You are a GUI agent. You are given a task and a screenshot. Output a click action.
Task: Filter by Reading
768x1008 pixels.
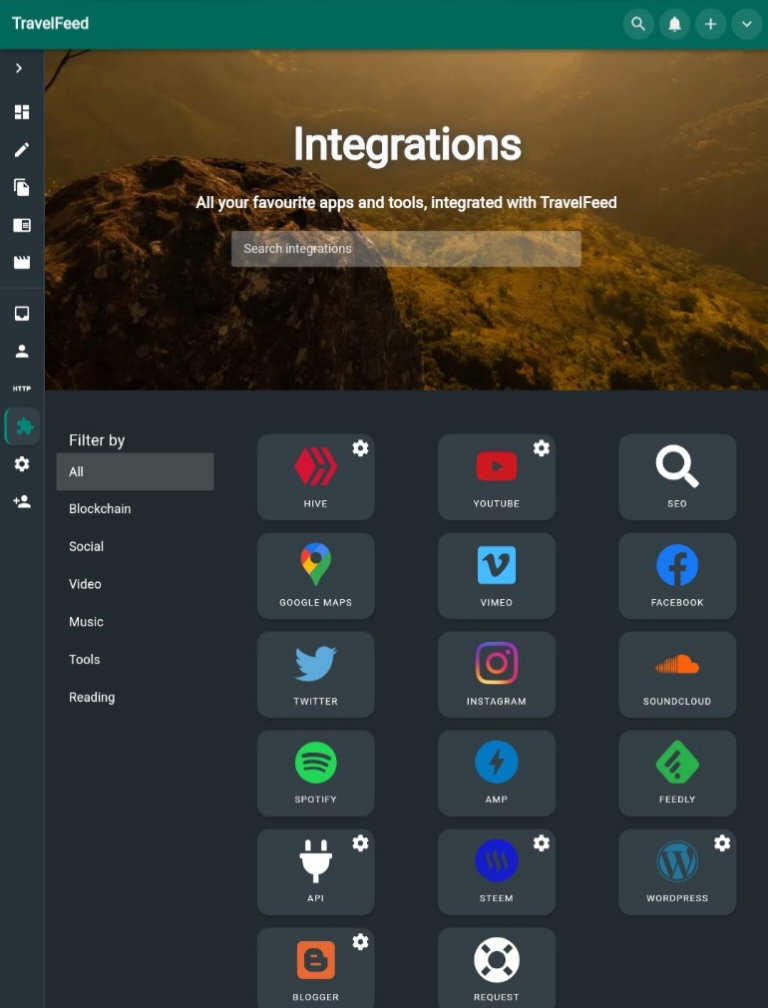click(x=135, y=697)
